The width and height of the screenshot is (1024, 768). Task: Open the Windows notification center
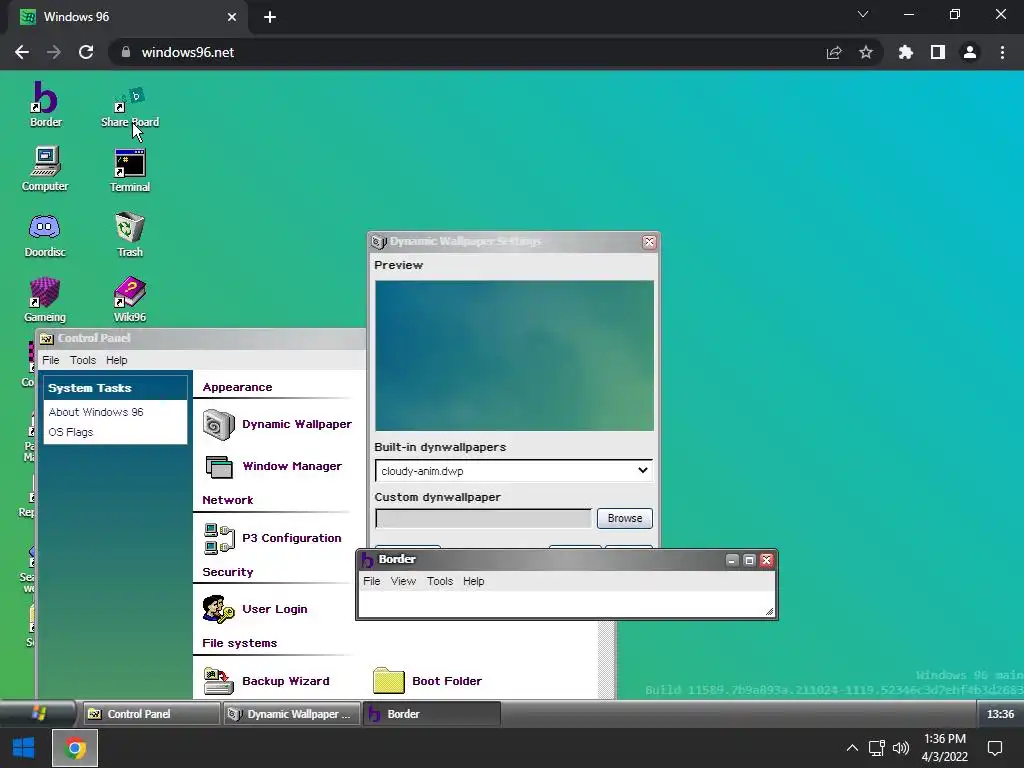[995, 748]
